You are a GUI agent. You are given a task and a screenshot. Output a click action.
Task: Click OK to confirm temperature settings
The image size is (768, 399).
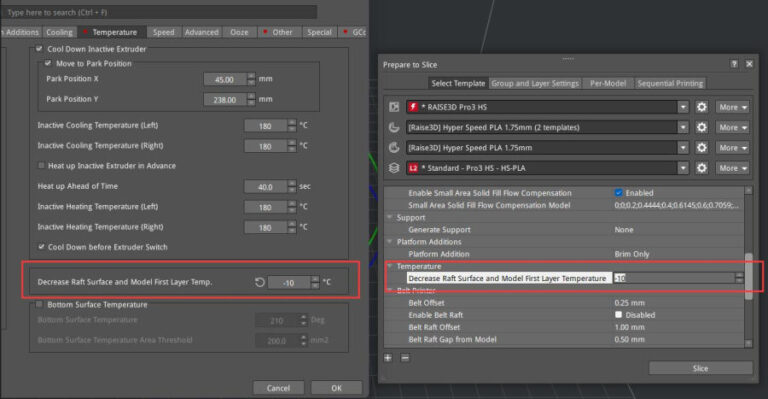click(336, 388)
